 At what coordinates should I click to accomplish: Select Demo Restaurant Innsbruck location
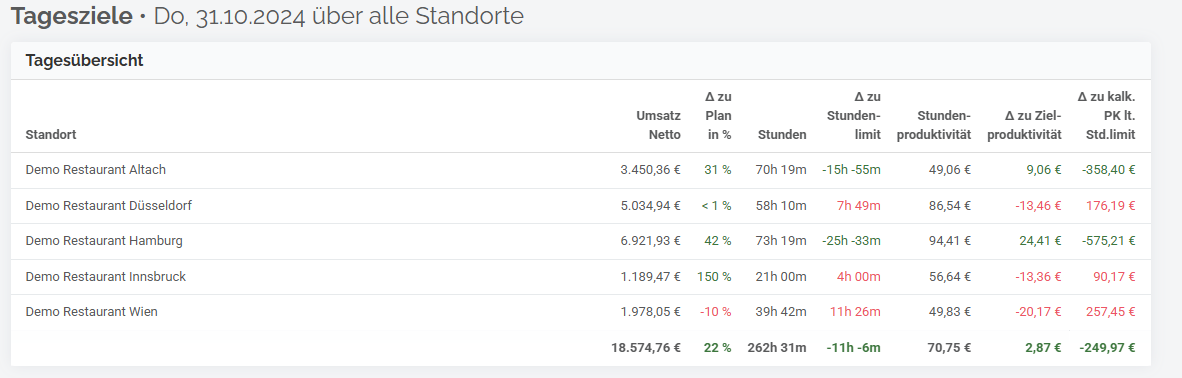click(106, 276)
